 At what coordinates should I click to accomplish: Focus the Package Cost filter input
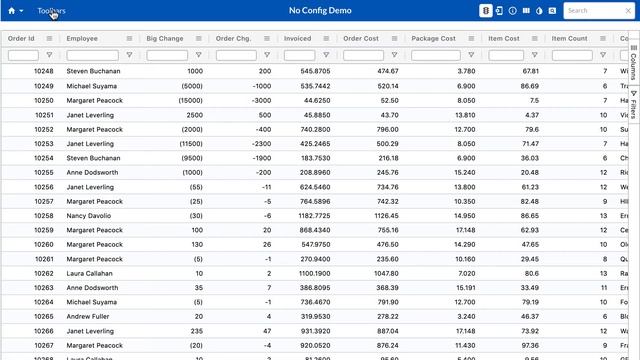click(x=436, y=55)
